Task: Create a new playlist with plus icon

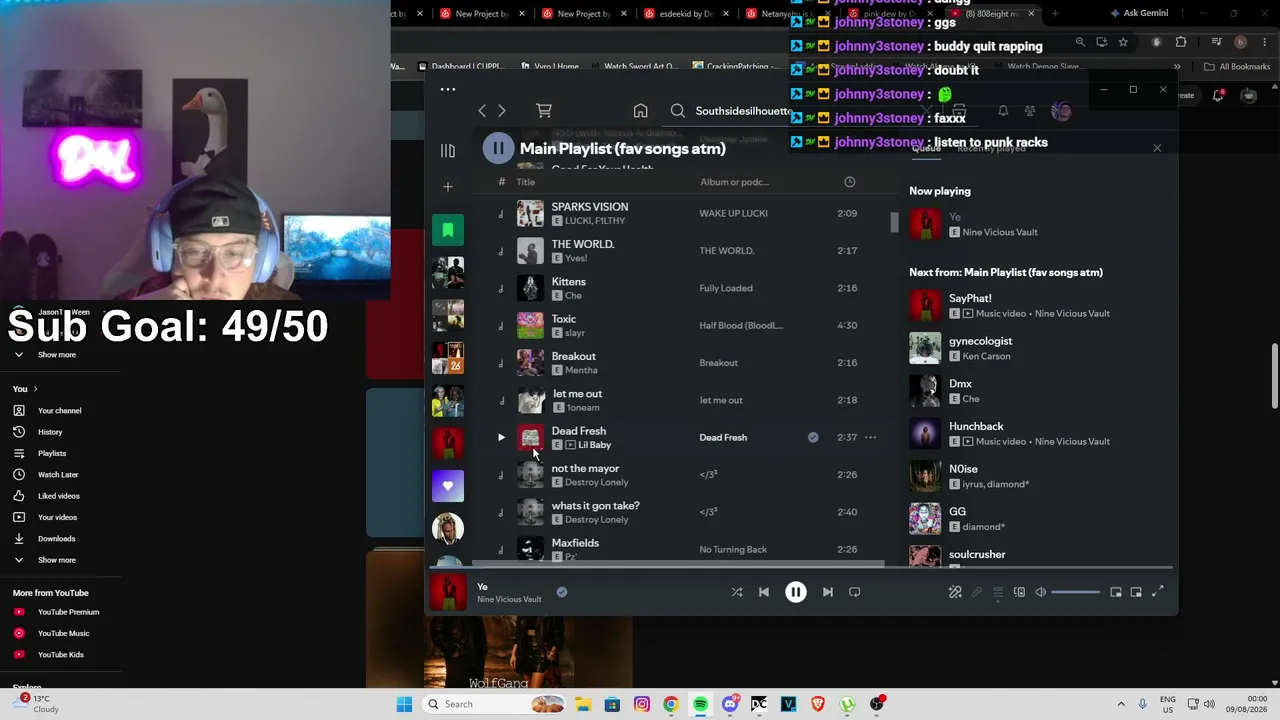Action: click(448, 187)
